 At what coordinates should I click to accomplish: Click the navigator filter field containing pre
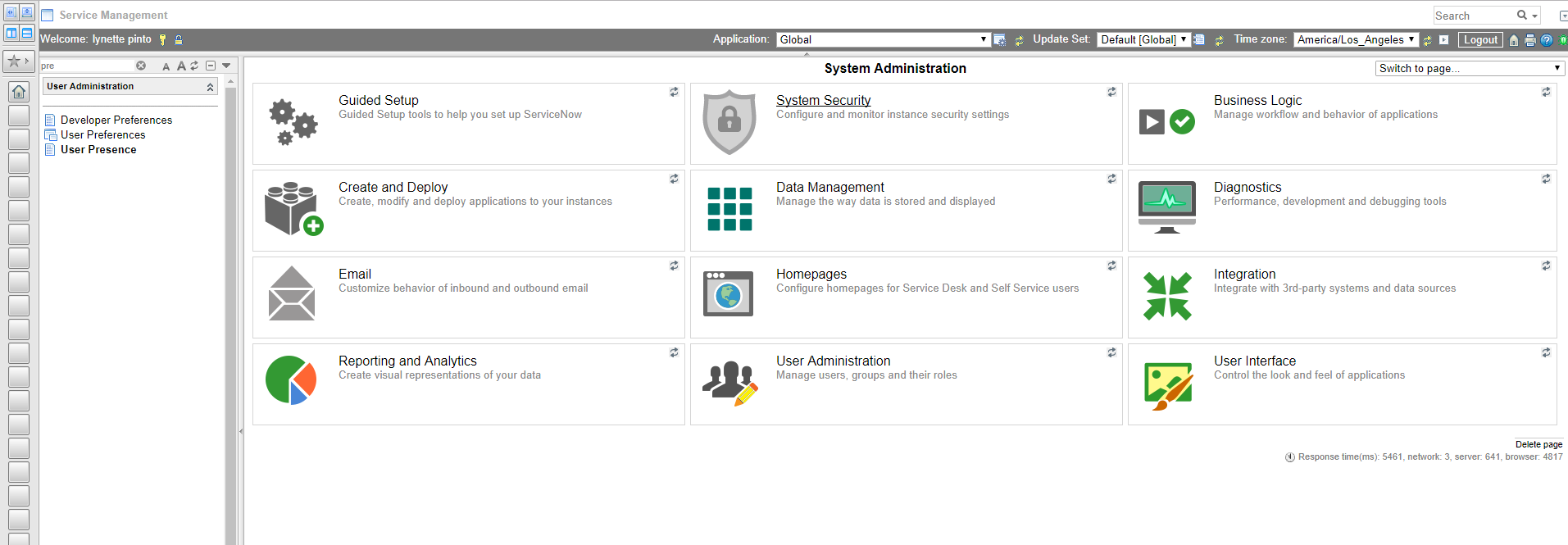[87, 66]
